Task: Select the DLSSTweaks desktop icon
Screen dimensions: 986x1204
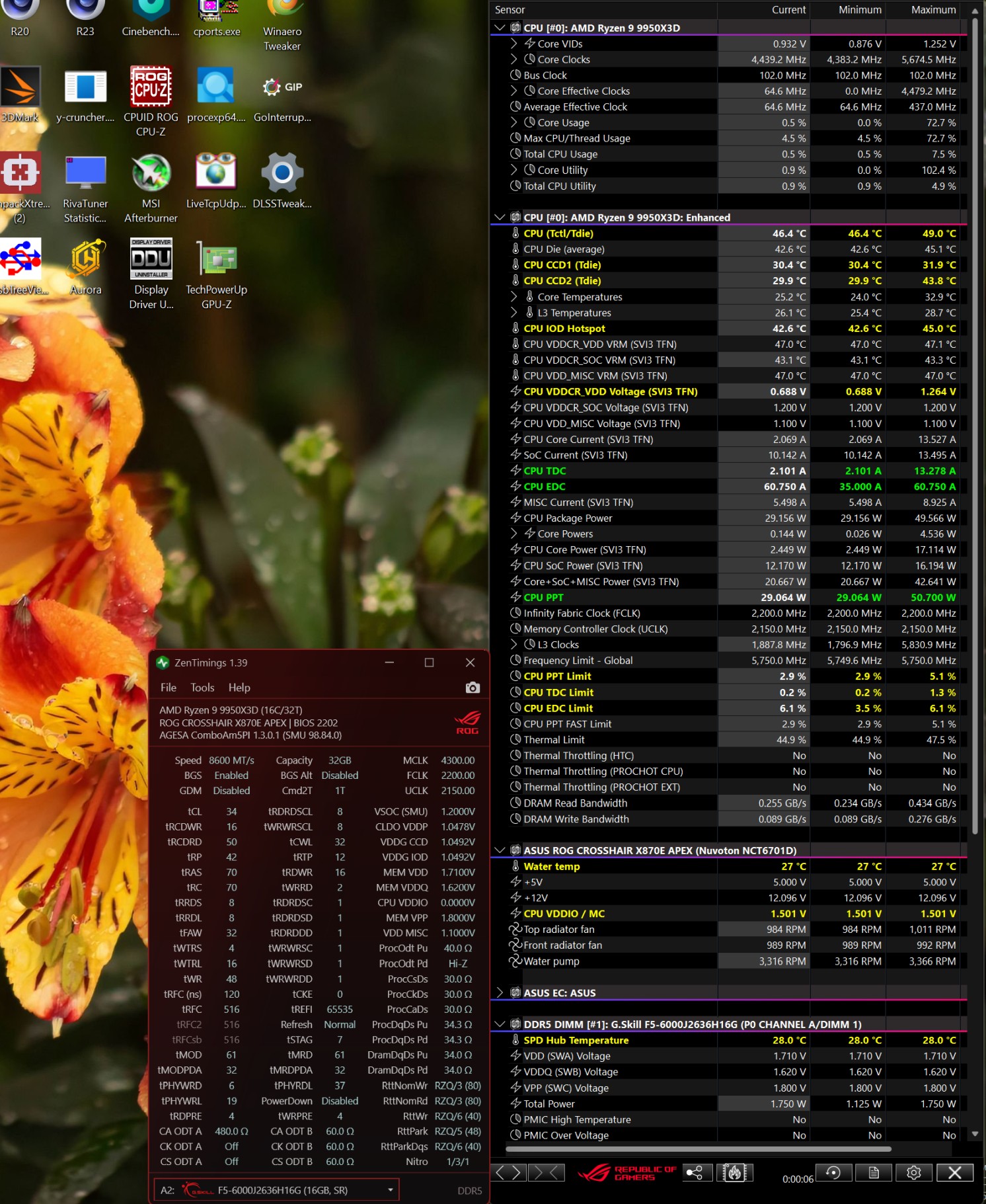Action: tap(282, 181)
